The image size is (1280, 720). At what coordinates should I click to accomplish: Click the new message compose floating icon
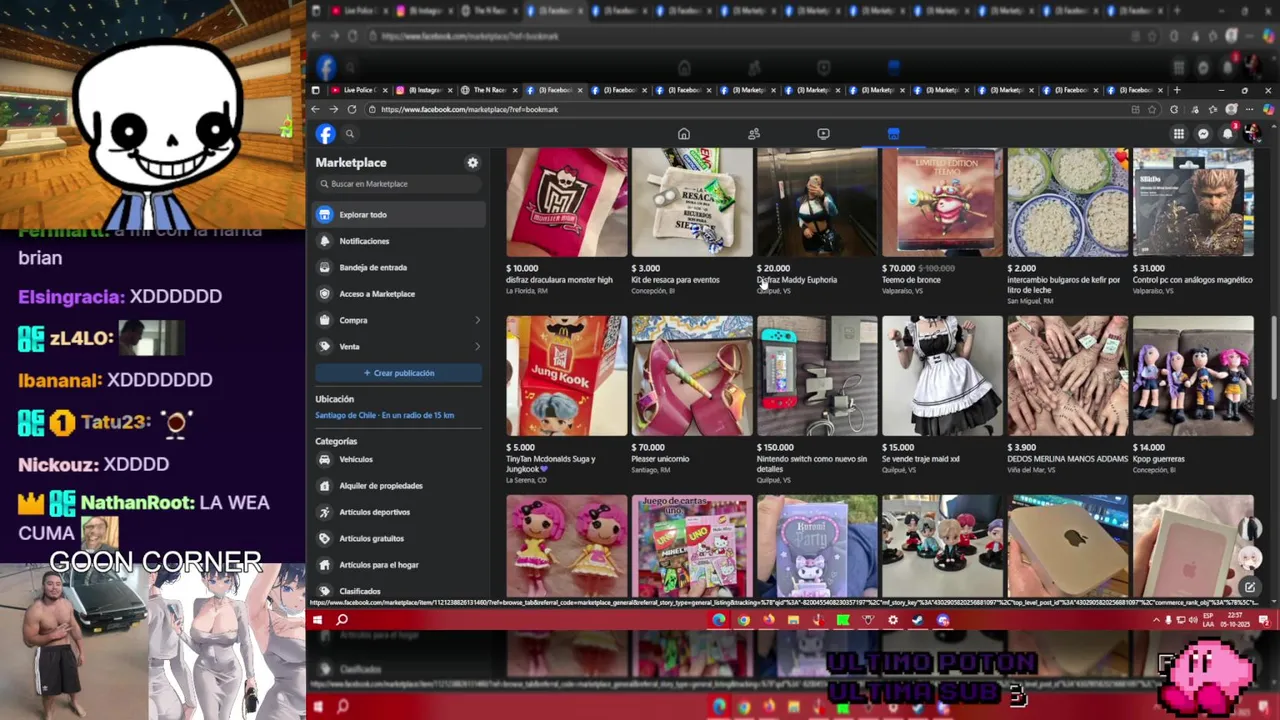point(1250,587)
